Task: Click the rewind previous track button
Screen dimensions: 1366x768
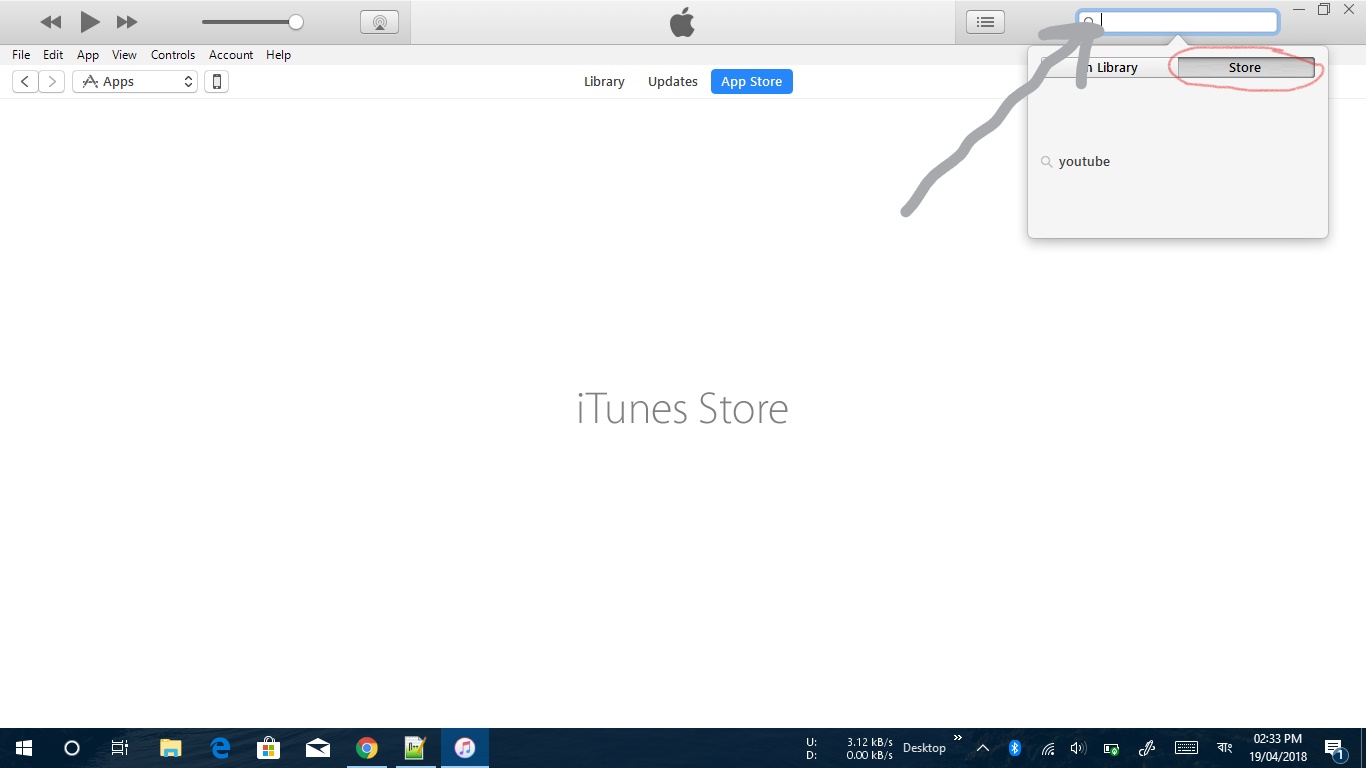Action: [51, 22]
